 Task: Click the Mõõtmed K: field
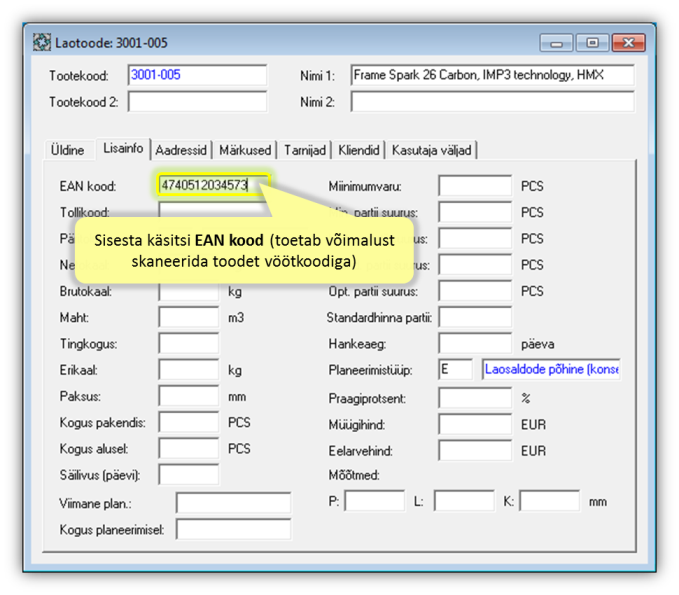[x=550, y=501]
